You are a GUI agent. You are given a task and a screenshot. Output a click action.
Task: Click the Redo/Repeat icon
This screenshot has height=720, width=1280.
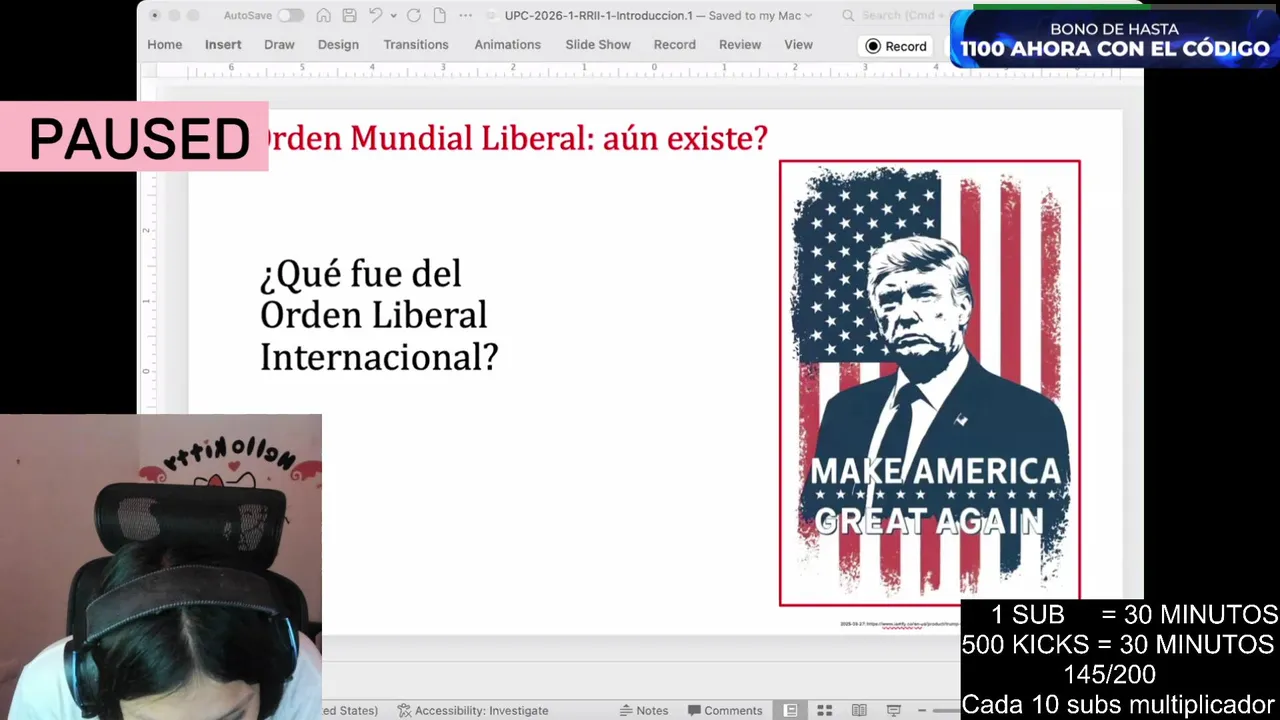tap(414, 15)
